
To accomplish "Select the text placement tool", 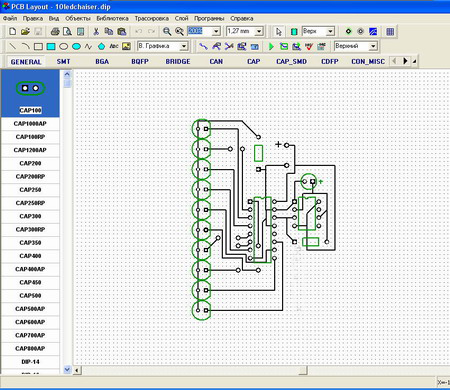I will (114, 46).
